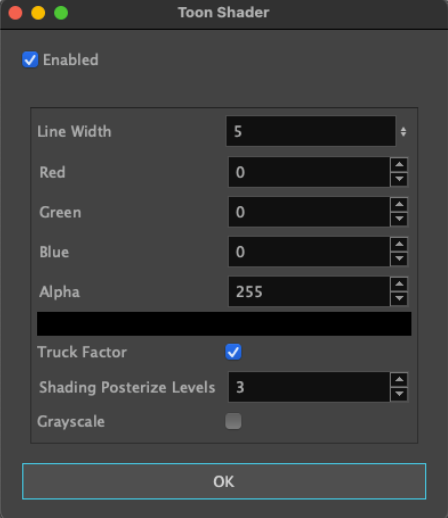Decrease the Alpha value with down arrow

coord(399,299)
